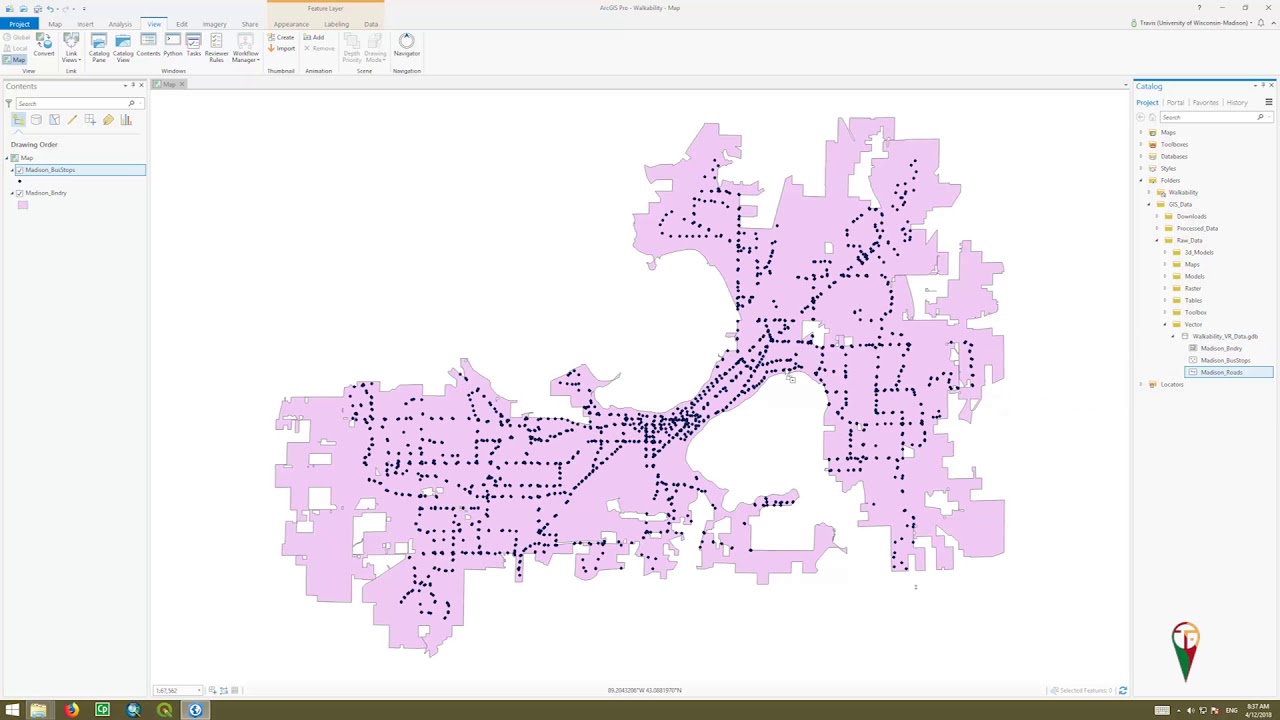
Task: Click the Madison_BusStops point symbol
Action: (x=20, y=181)
